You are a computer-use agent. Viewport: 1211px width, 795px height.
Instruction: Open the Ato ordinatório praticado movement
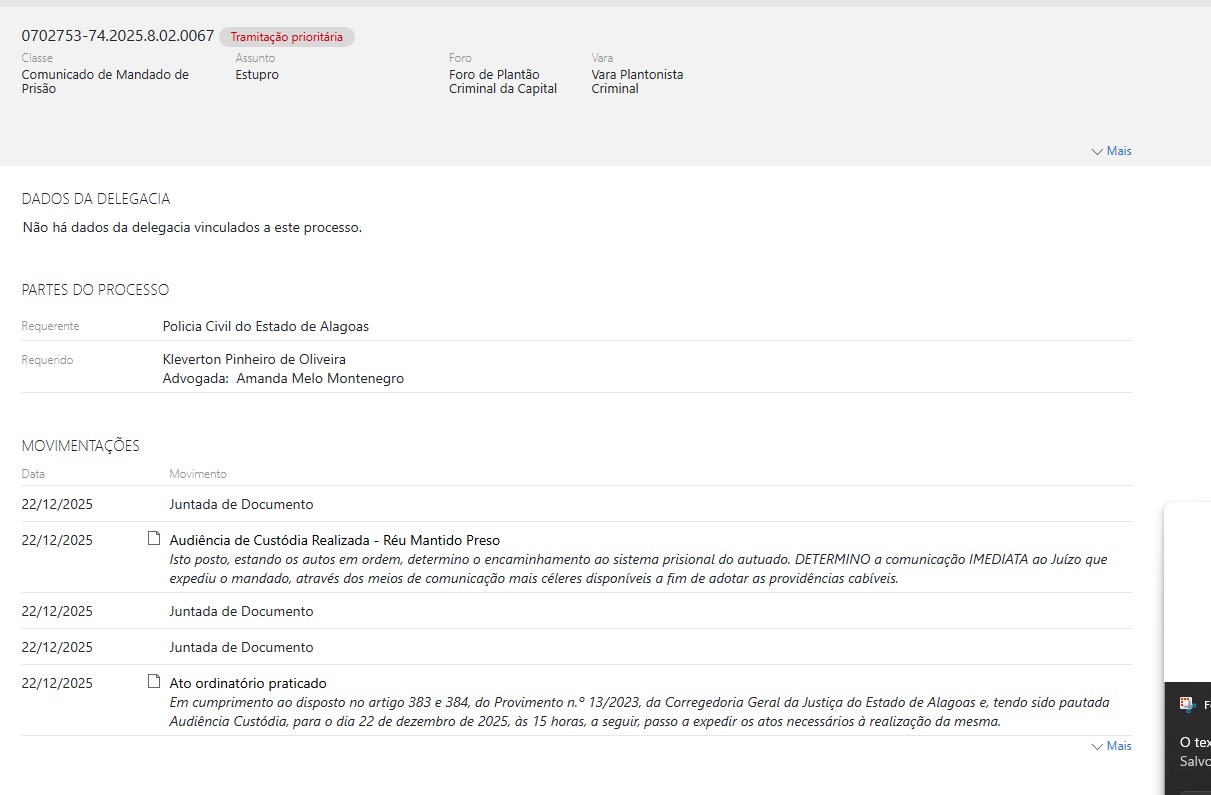(248, 683)
